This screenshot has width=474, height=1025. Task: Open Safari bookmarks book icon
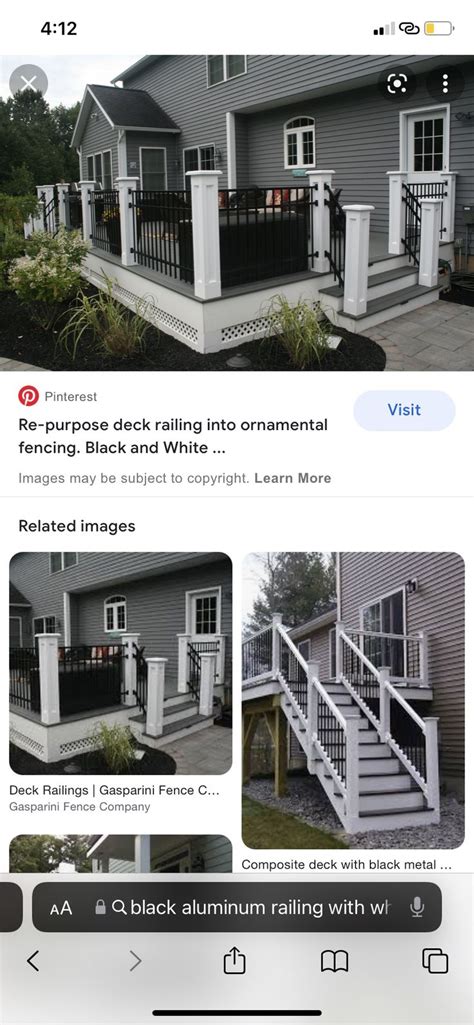click(334, 961)
